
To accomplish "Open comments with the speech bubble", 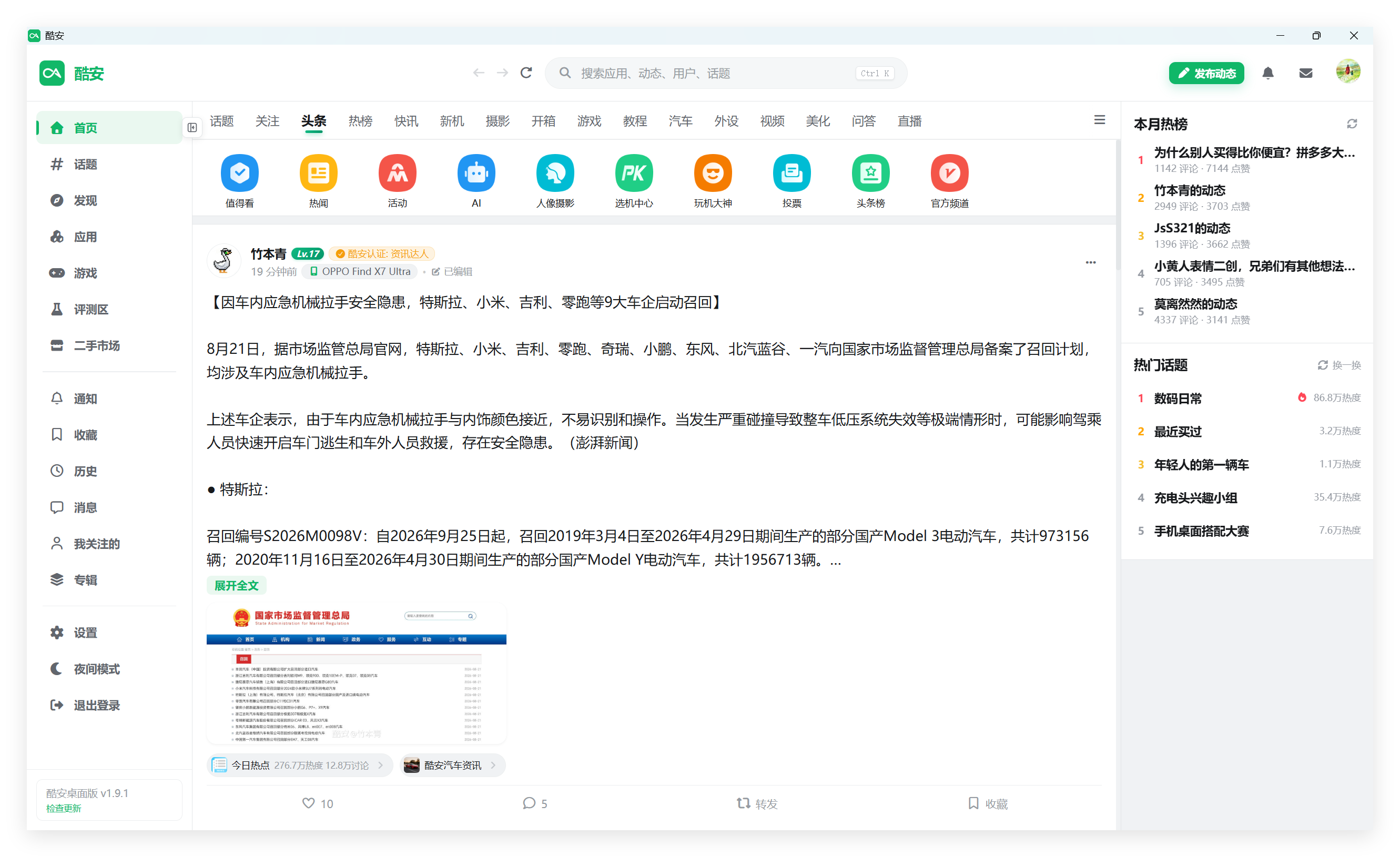I will [x=529, y=803].
